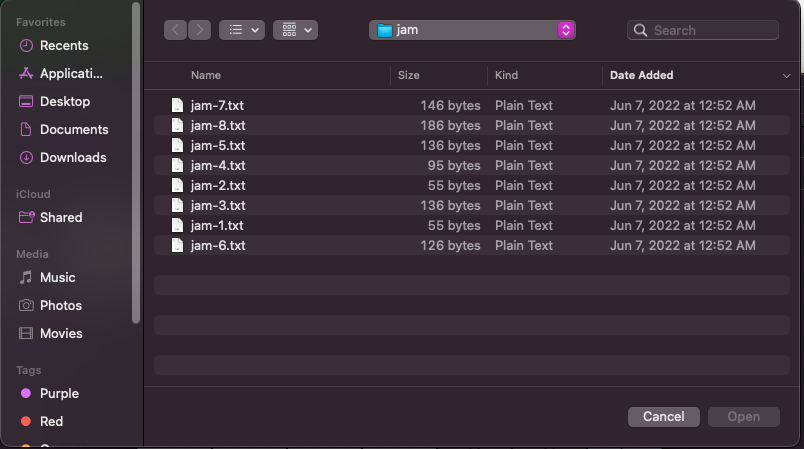This screenshot has width=804, height=449.
Task: Open Music in the sidebar
Action: [47, 277]
